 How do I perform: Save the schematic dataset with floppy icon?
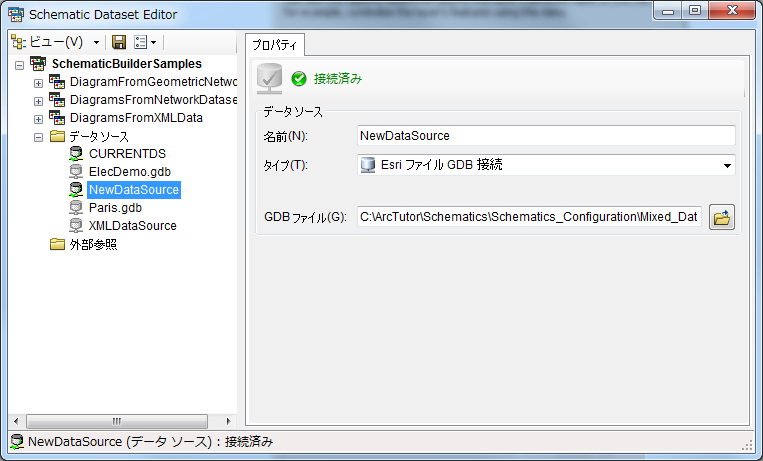point(119,42)
